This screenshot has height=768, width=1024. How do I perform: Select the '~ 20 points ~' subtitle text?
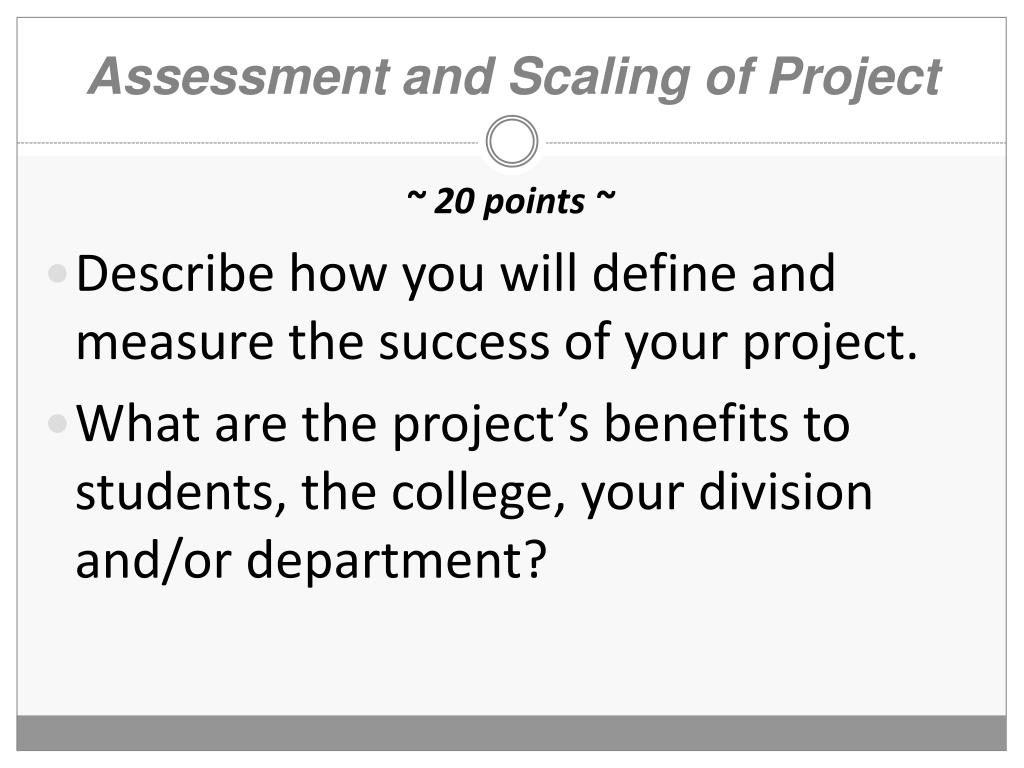[511, 201]
